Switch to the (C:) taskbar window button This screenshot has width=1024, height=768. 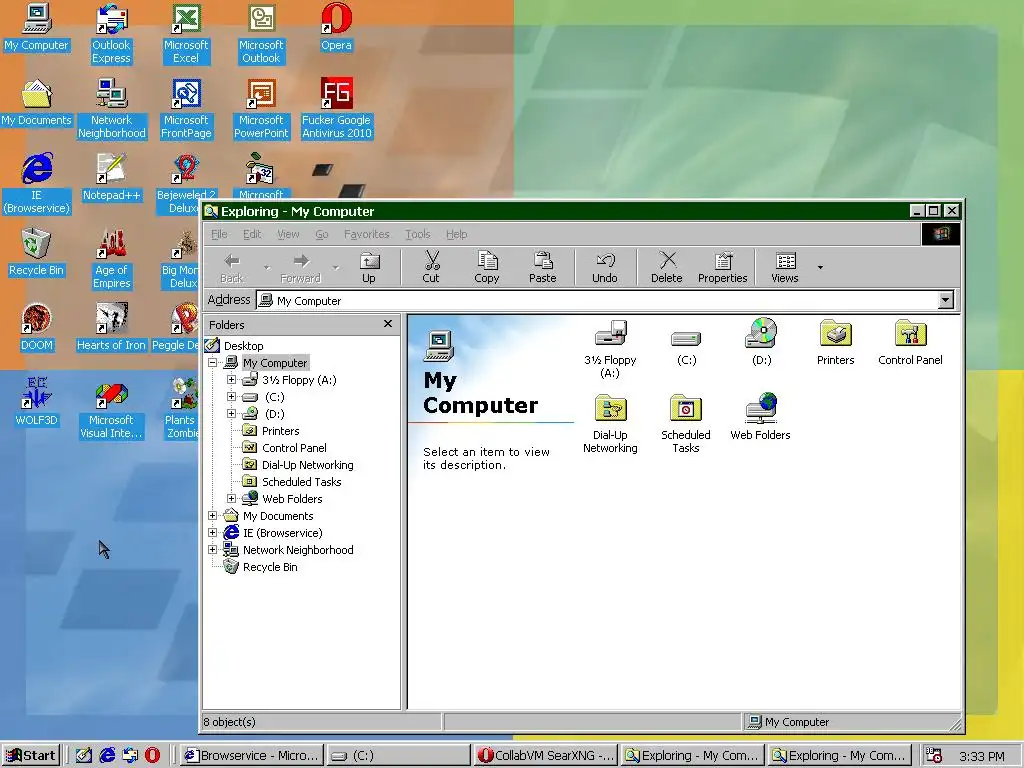(x=398, y=755)
